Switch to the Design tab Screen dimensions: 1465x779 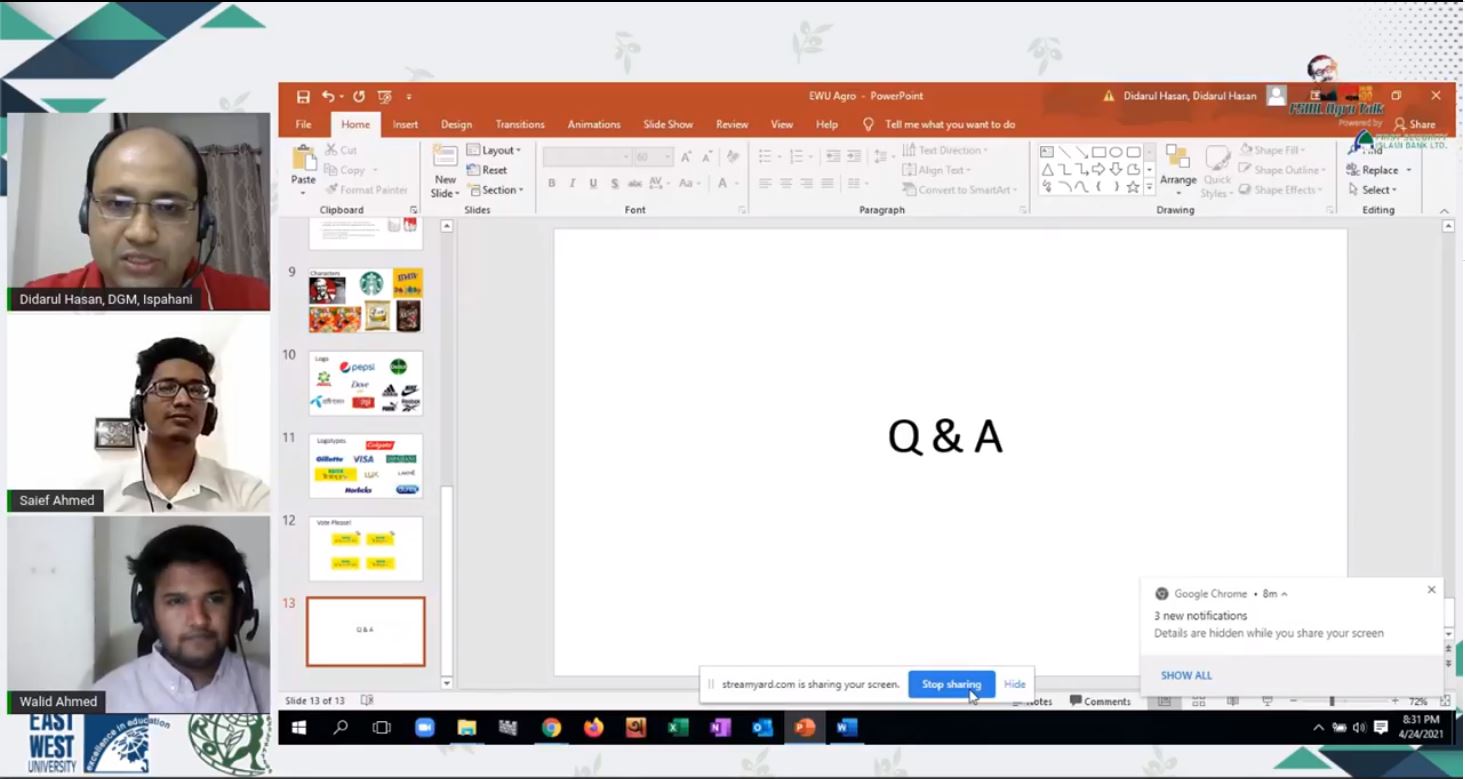[x=456, y=125]
